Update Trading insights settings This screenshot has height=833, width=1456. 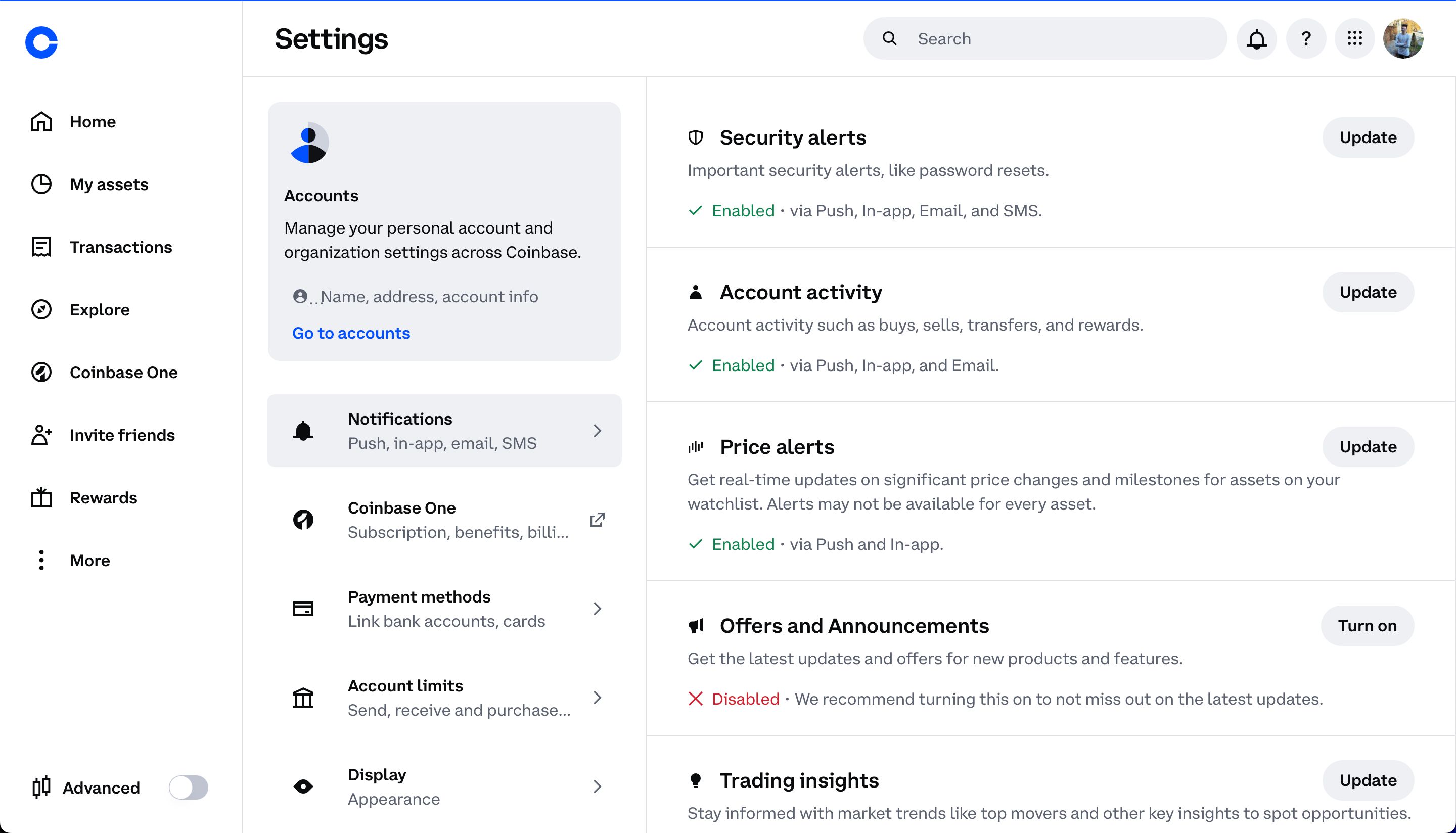point(1368,780)
